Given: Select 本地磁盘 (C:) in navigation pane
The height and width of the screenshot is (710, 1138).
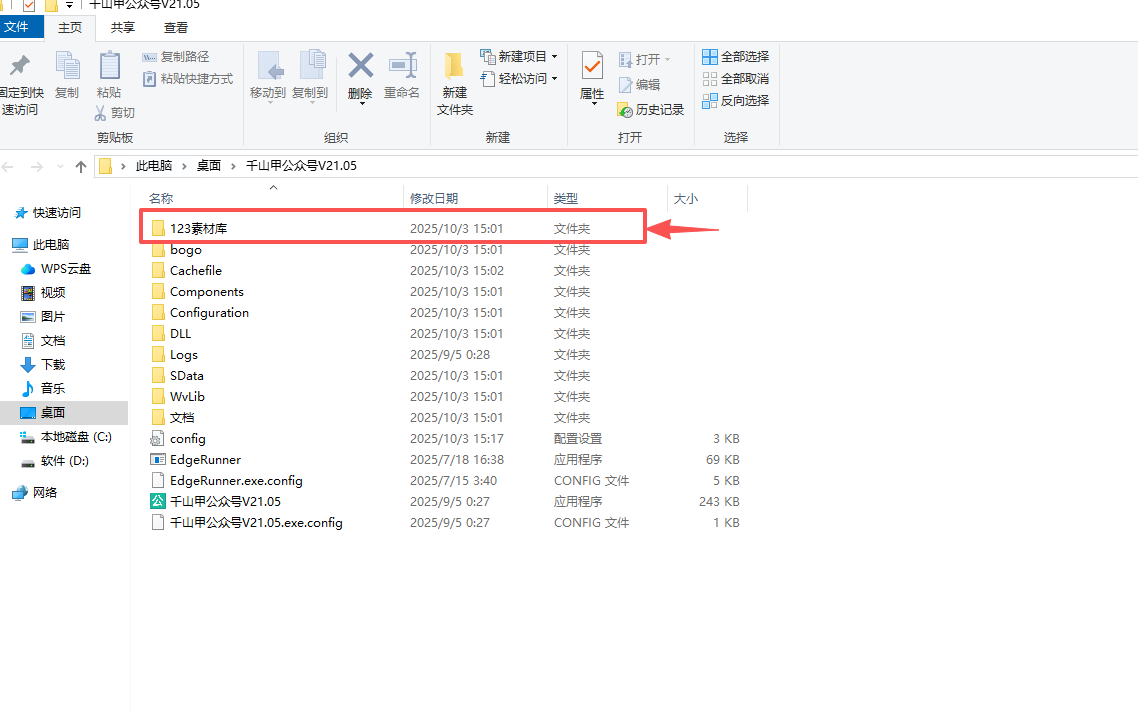Looking at the screenshot, I should click(75, 437).
